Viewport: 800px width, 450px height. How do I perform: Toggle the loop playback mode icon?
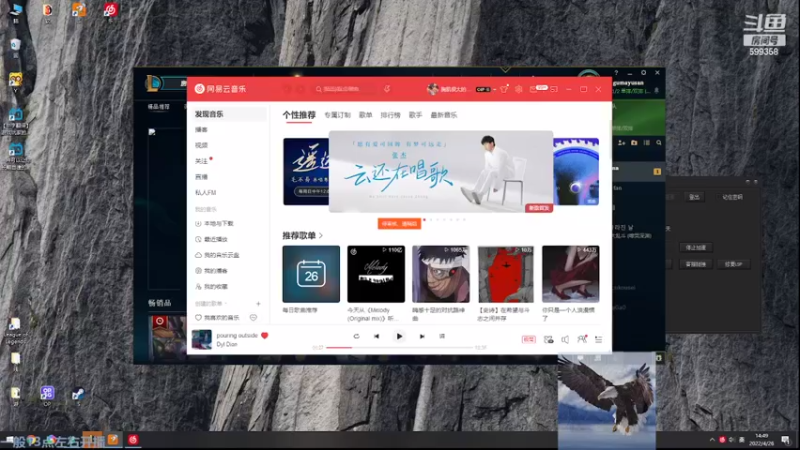356,336
